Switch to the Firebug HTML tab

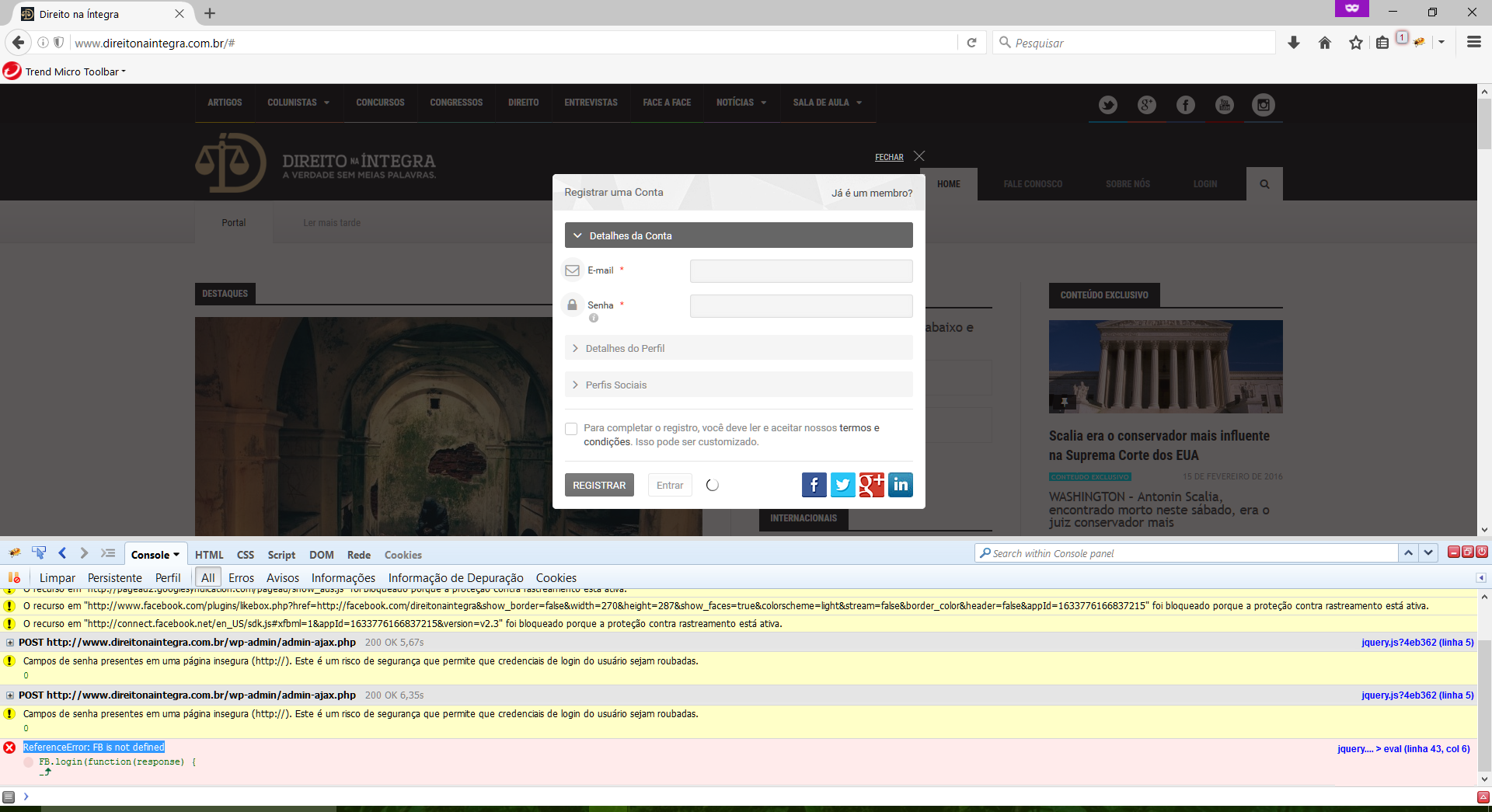tap(209, 555)
